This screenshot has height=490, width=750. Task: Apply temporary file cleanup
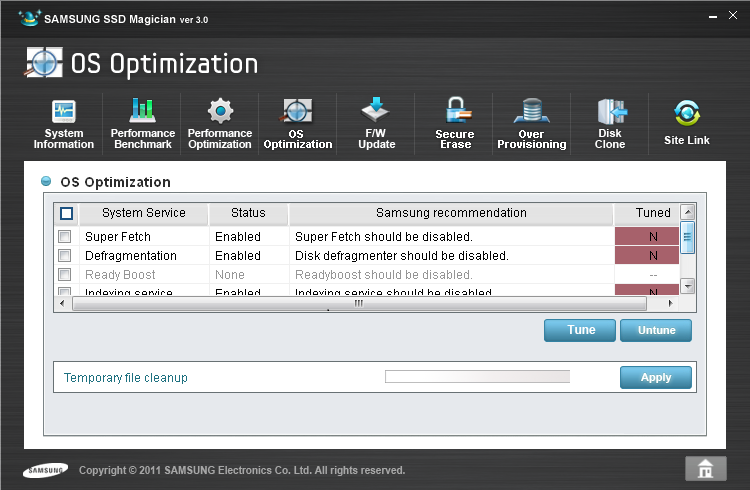point(656,378)
